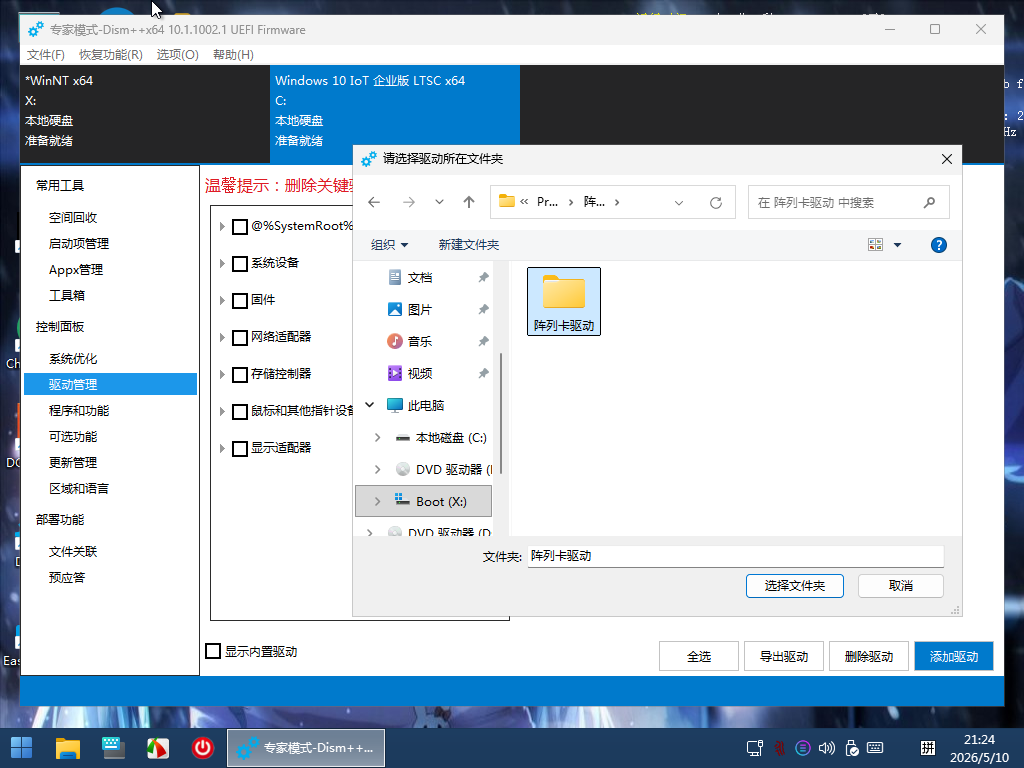1024x768 pixels.
Task: Open the 组织 dropdown menu
Action: pos(389,245)
